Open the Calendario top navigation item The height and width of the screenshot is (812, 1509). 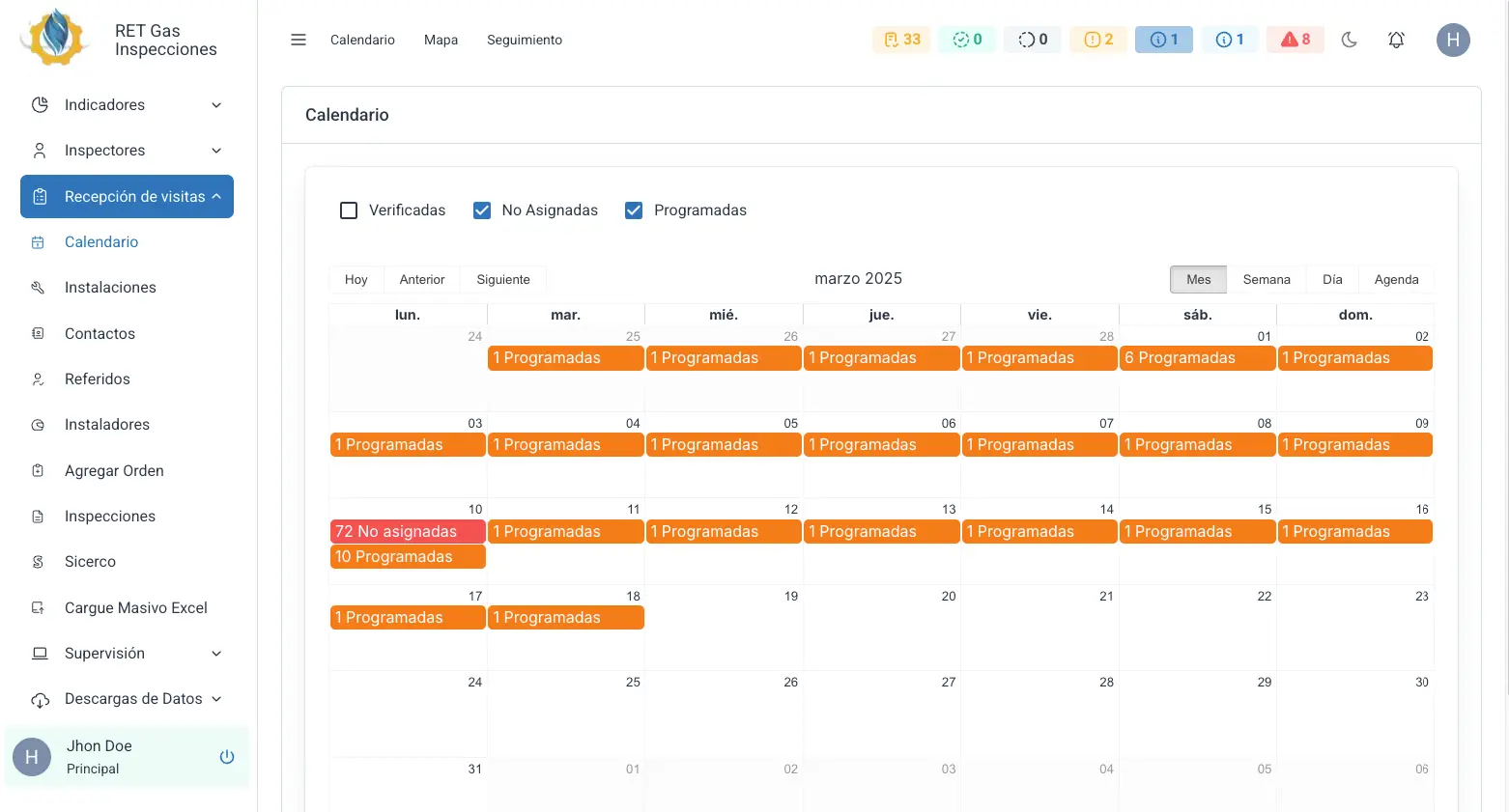click(362, 40)
